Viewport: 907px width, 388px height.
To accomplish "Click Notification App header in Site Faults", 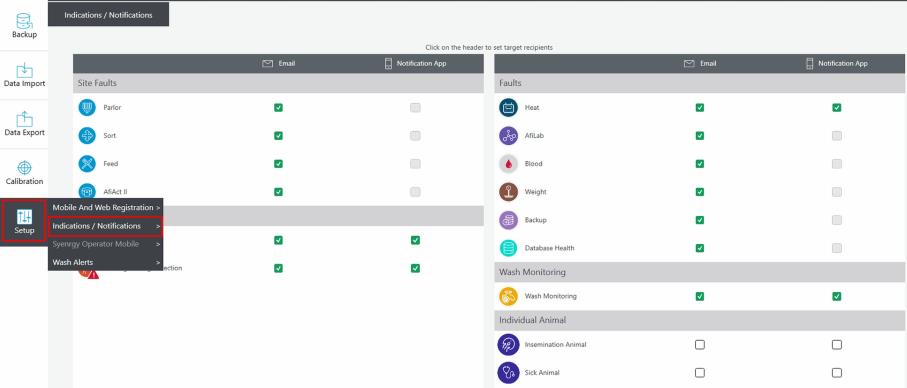I will point(415,64).
